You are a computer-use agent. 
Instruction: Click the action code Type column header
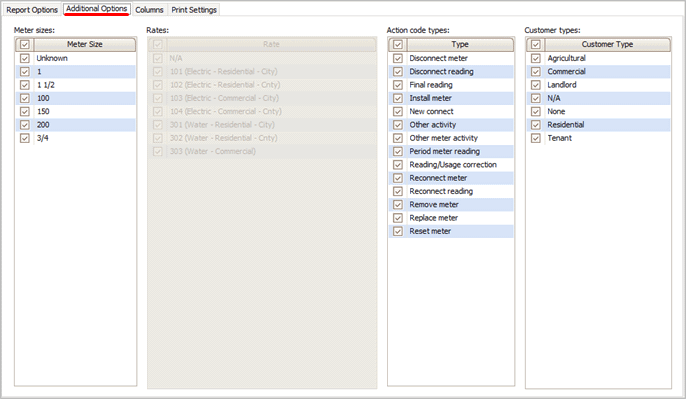tap(460, 44)
